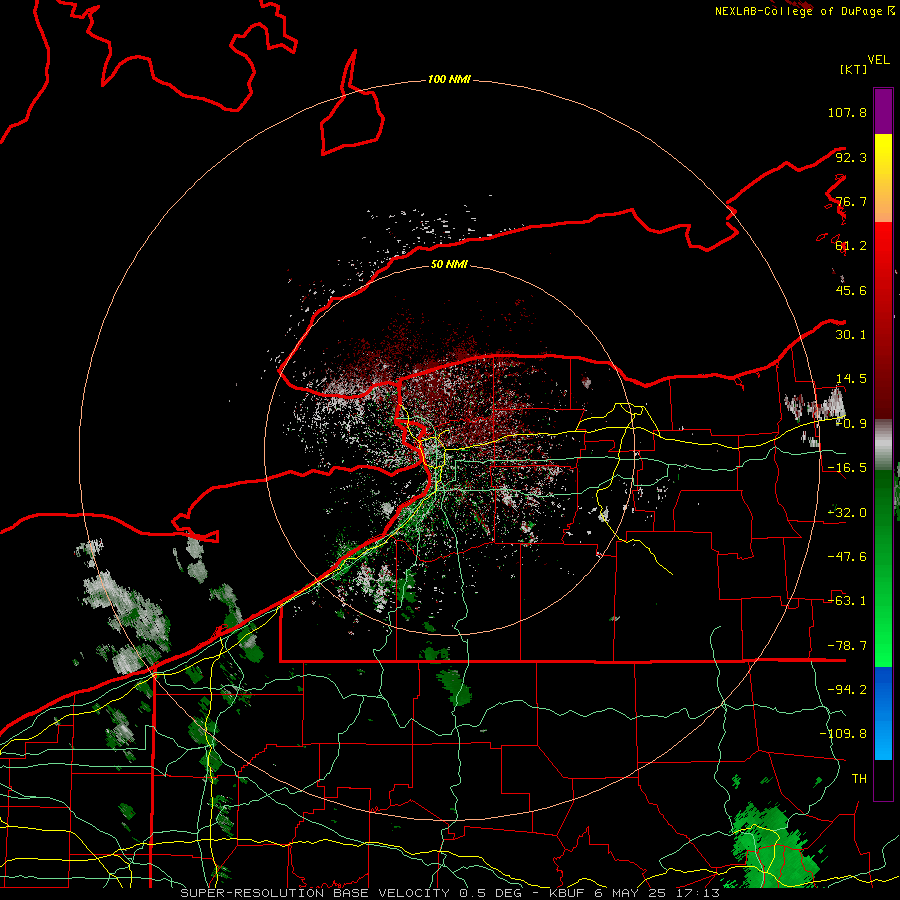Select the 76.7 legend value
900x900 pixels.
point(851,201)
